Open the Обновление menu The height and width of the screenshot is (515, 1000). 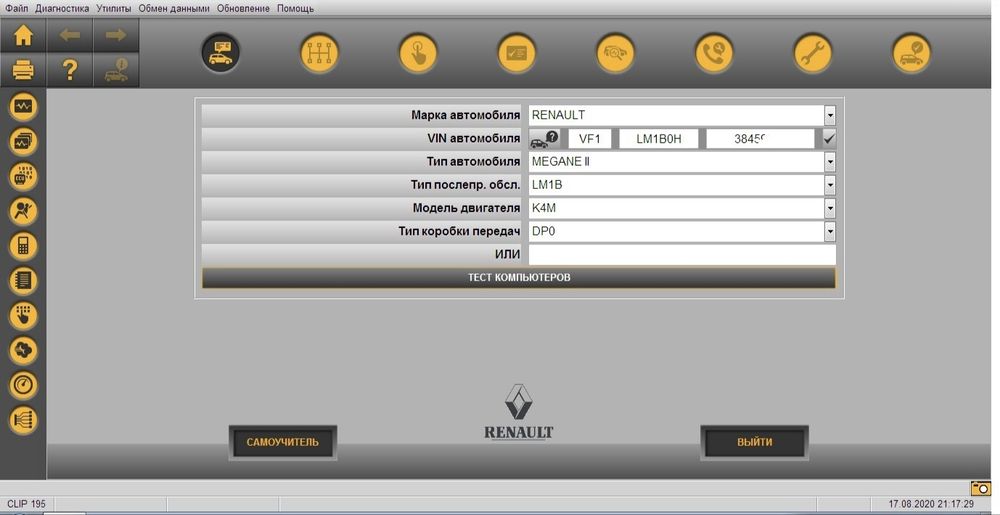click(243, 8)
